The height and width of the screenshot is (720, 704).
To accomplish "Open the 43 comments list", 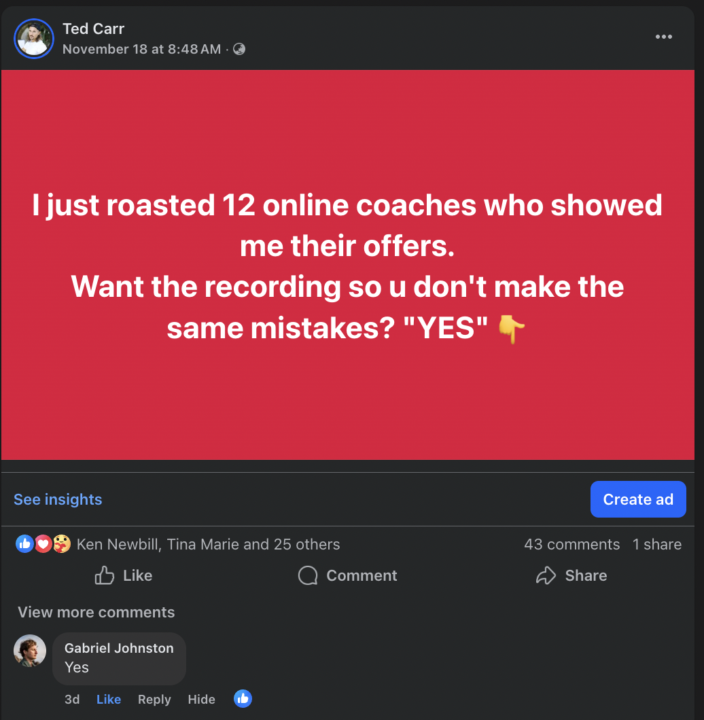I will 571,544.
